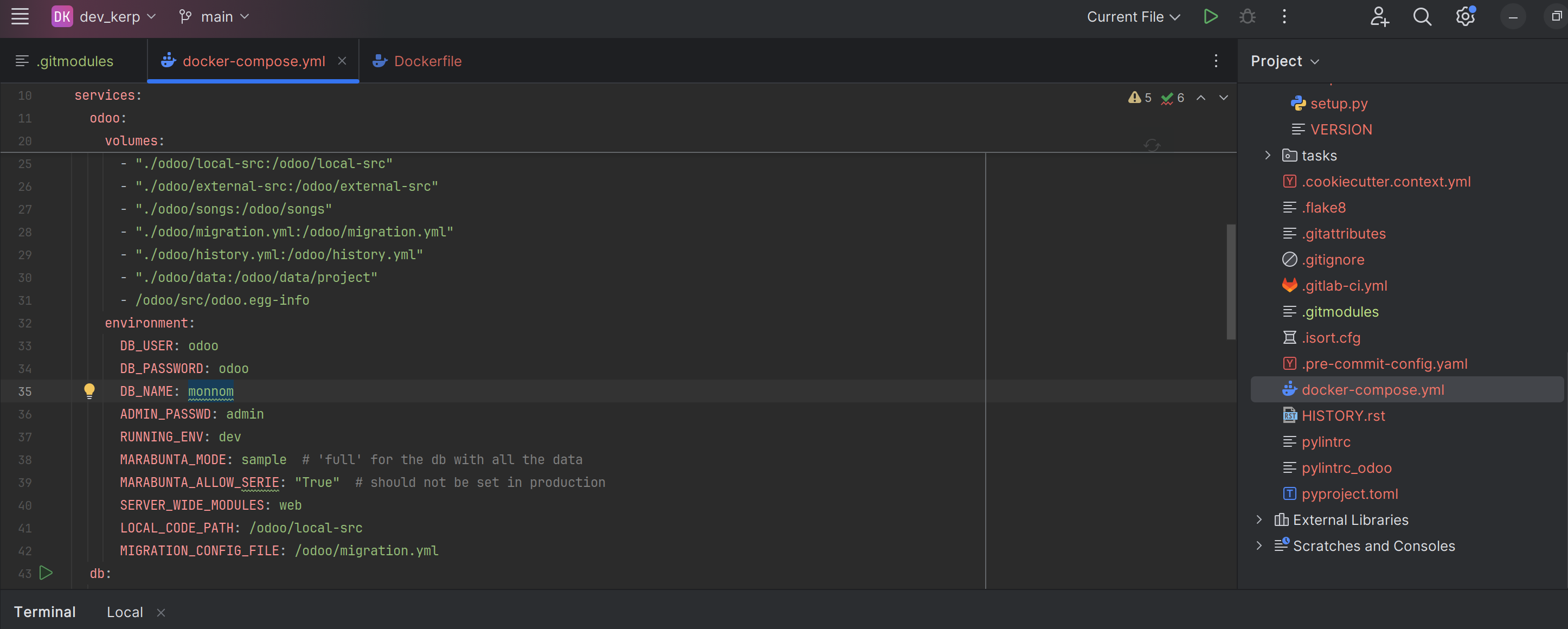Screen dimensions: 1568x629
Task: Run the current file configuration
Action: click(1210, 16)
